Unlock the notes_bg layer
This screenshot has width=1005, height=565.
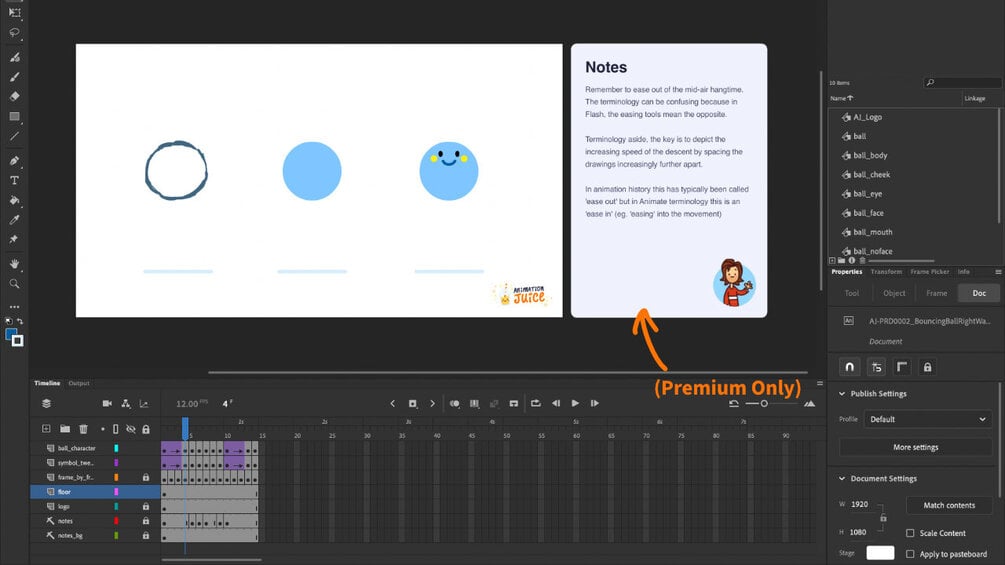pyautogui.click(x=146, y=536)
